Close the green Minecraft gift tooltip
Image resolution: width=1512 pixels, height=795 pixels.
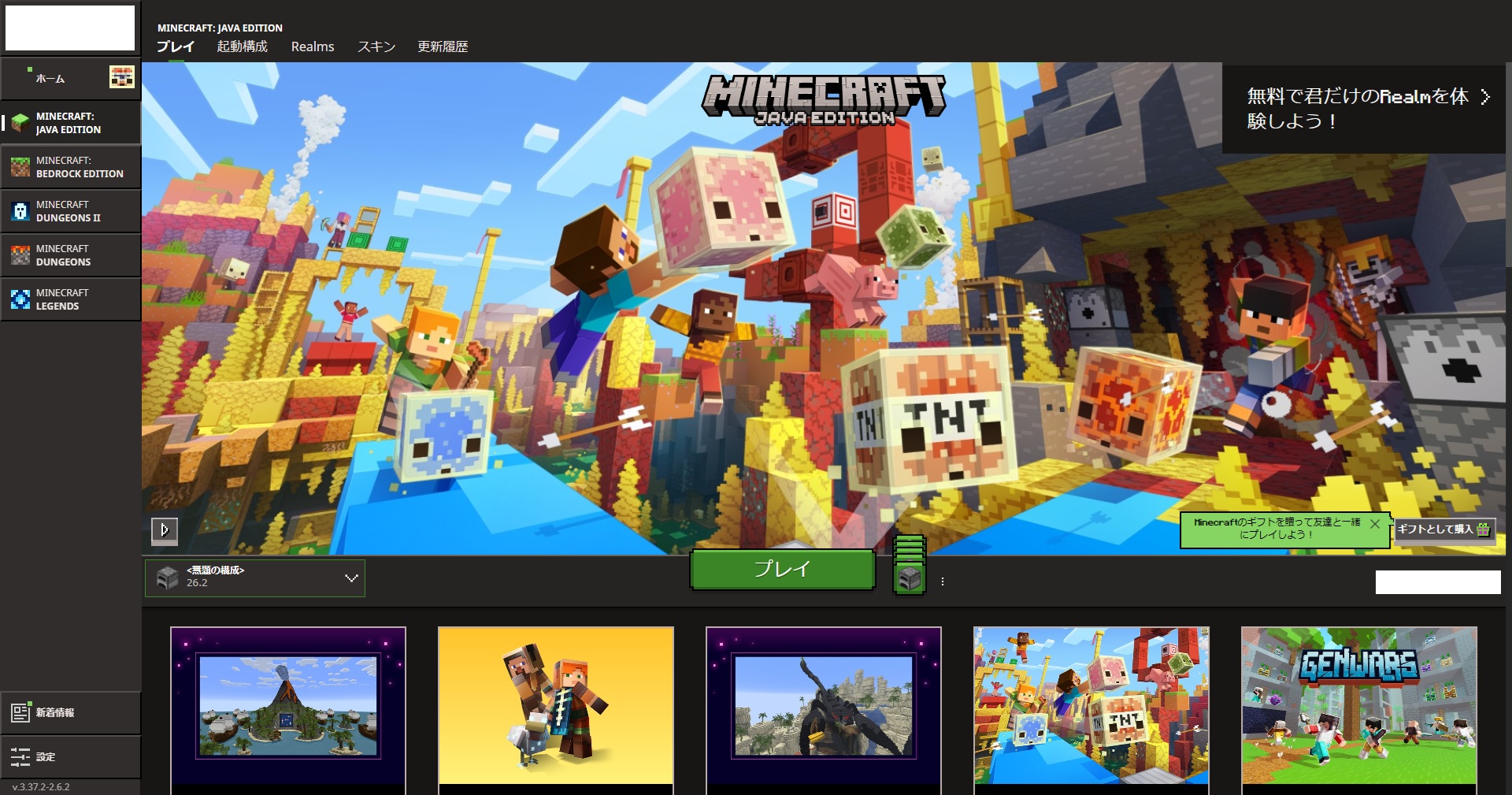(1375, 524)
